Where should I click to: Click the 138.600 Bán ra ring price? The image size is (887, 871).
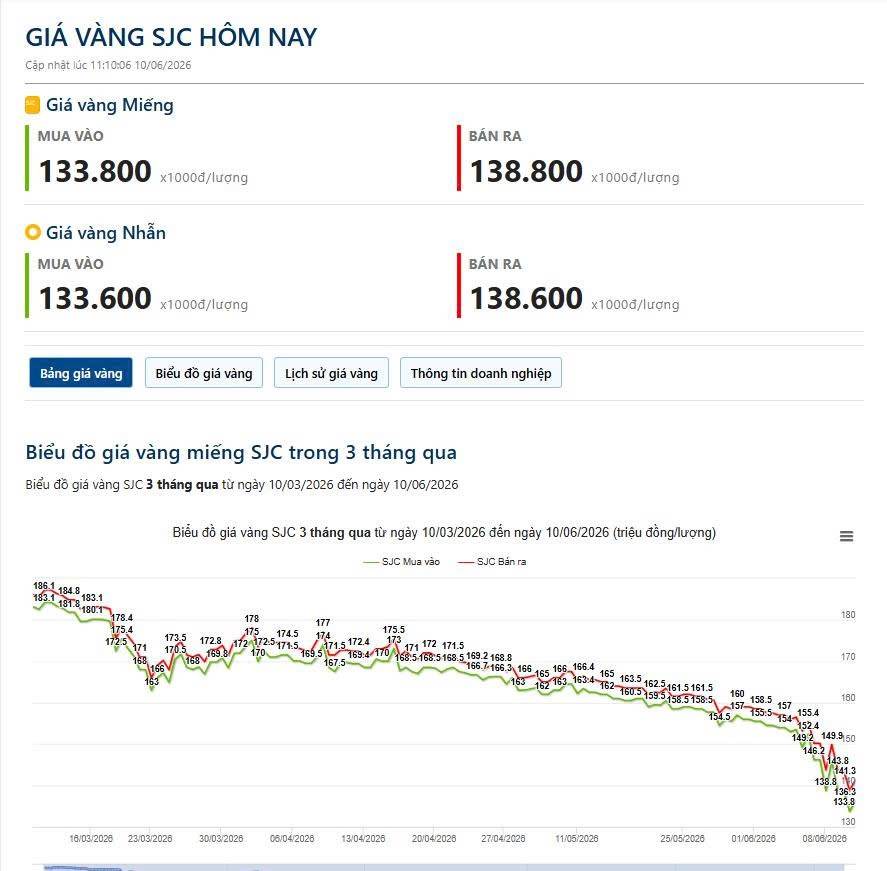[526, 299]
